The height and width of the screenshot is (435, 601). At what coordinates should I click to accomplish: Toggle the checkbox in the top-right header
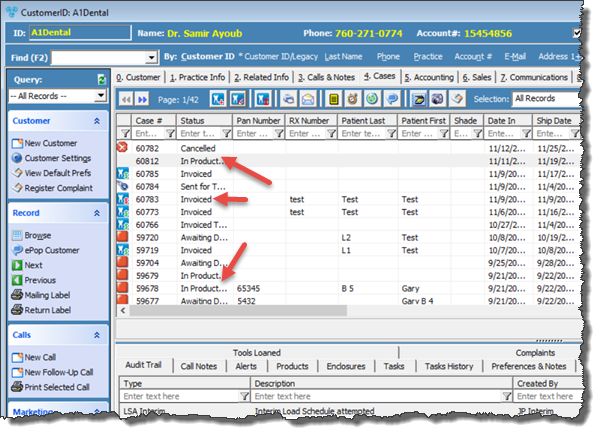[575, 33]
